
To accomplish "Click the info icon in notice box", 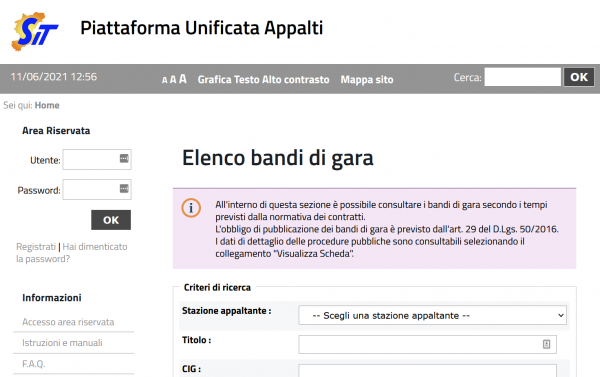I will pyautogui.click(x=191, y=208).
